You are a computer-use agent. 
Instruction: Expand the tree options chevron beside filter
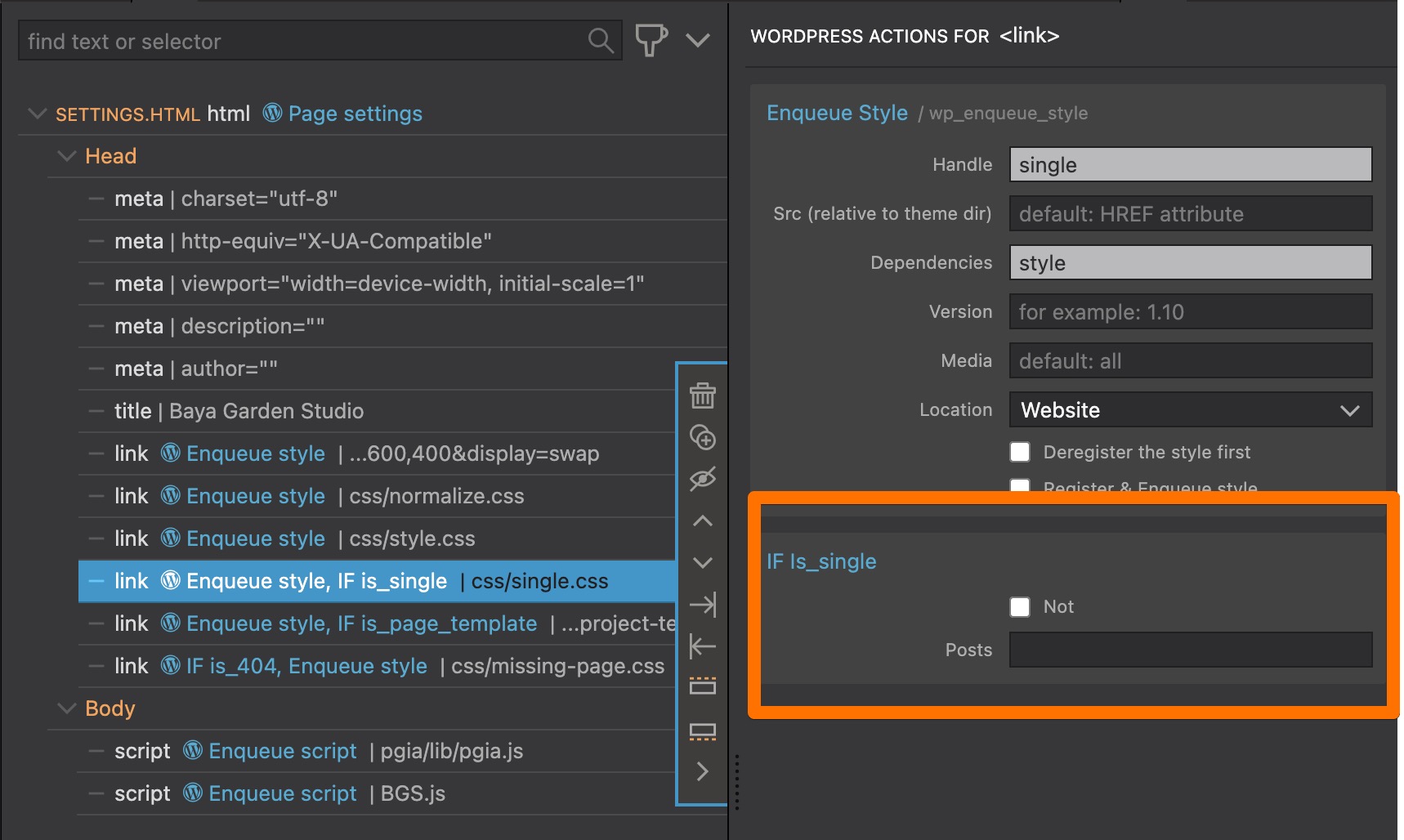click(698, 40)
